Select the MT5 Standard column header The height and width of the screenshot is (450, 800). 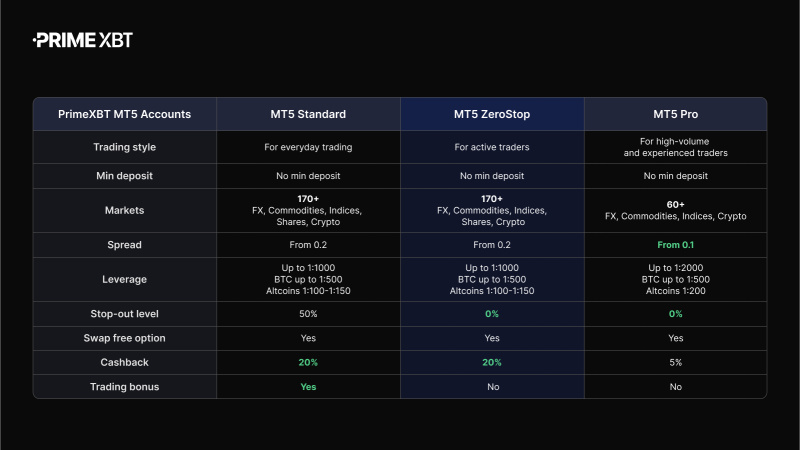tap(309, 114)
